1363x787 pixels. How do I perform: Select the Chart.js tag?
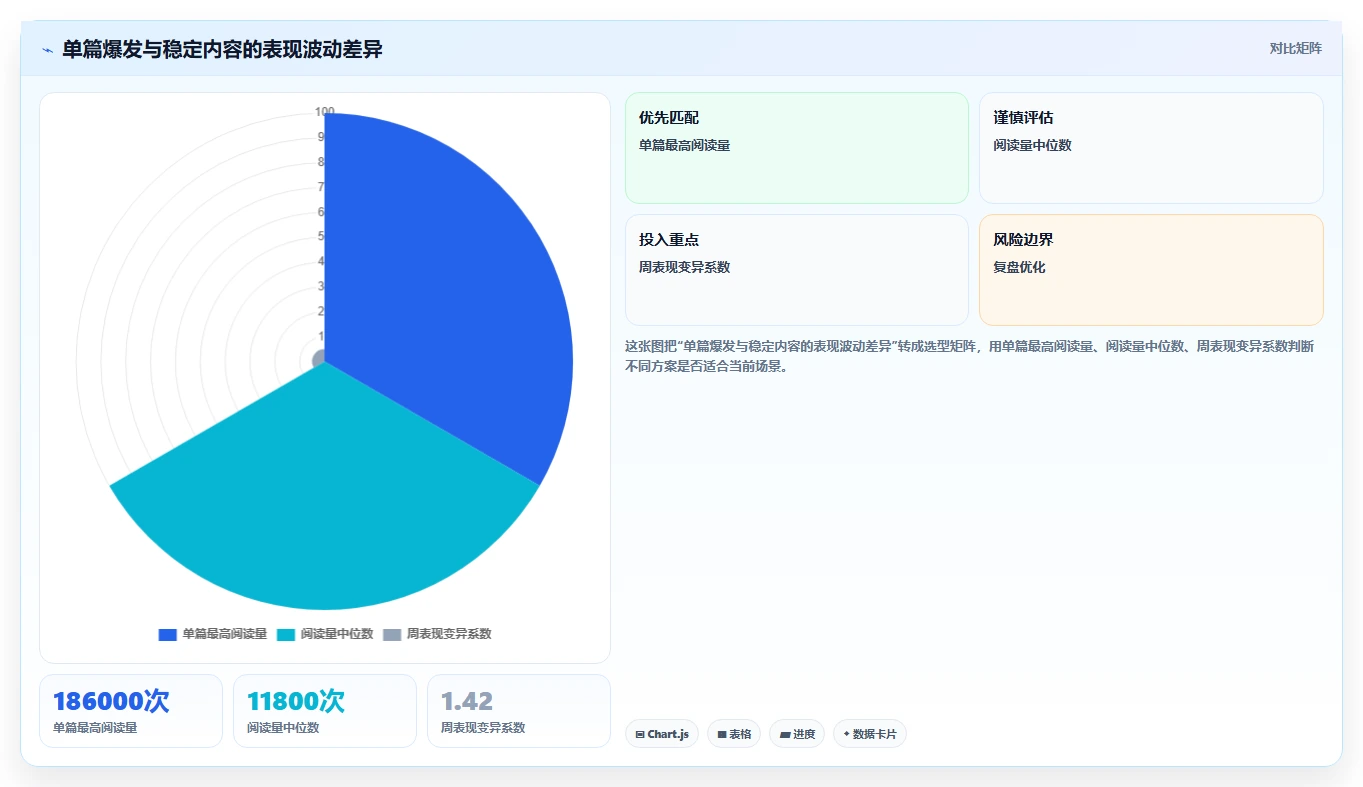[x=662, y=734]
